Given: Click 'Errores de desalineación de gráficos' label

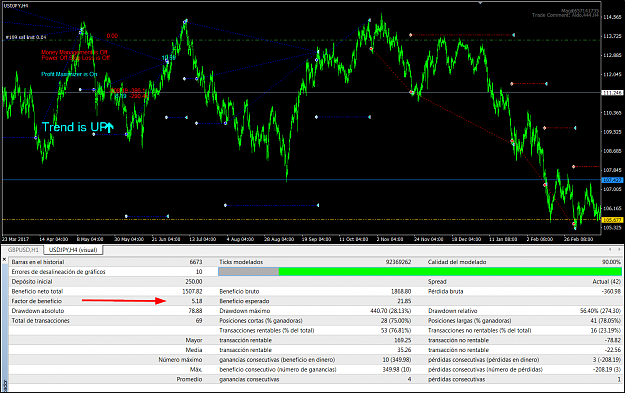Looking at the screenshot, I should pos(58,272).
